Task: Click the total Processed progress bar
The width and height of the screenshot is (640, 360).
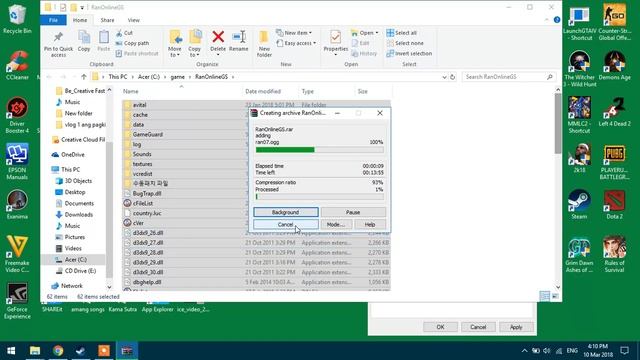Action: (319, 197)
